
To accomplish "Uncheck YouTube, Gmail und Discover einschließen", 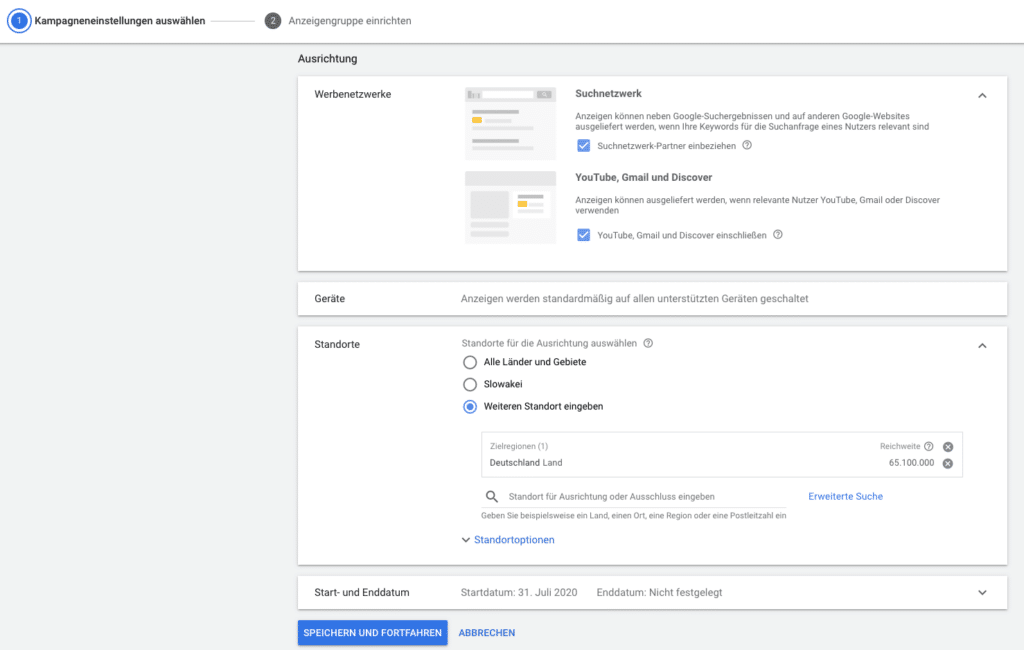I will pyautogui.click(x=584, y=235).
